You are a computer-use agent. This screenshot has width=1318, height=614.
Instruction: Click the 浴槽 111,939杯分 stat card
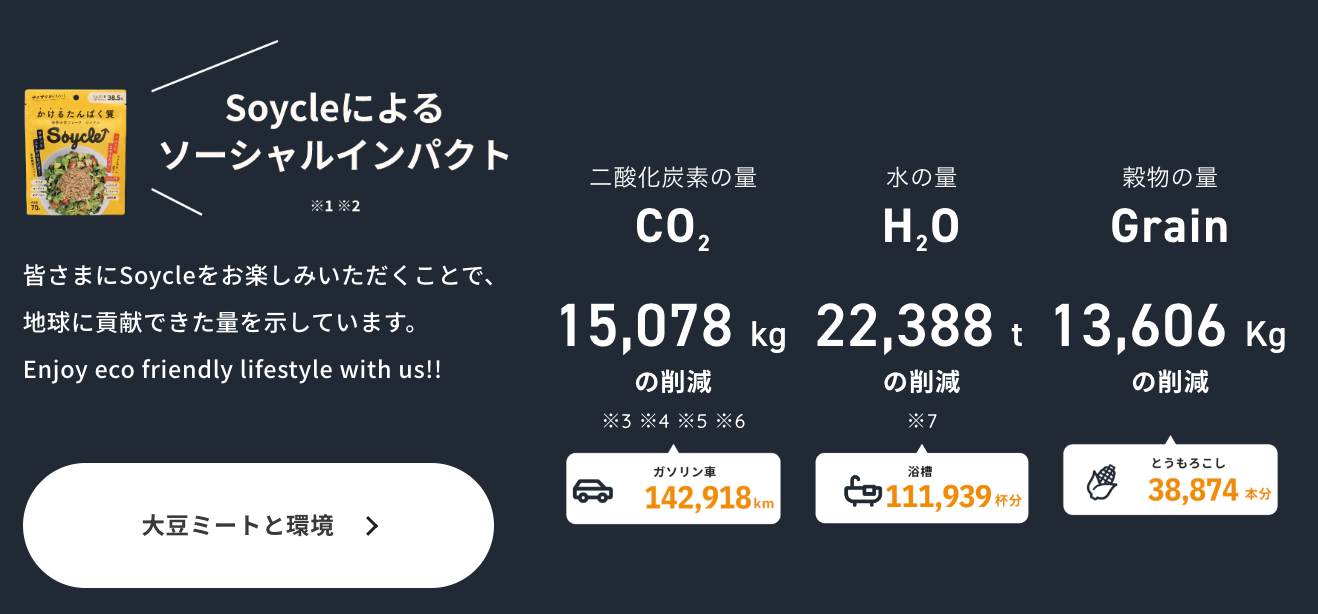[920, 488]
